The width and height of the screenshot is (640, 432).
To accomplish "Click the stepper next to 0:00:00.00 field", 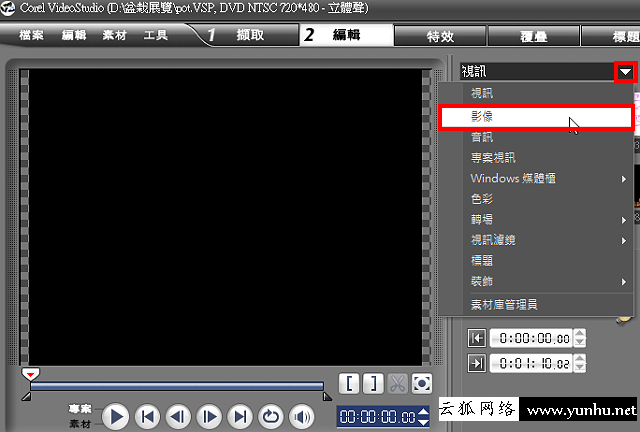I will click(x=580, y=338).
